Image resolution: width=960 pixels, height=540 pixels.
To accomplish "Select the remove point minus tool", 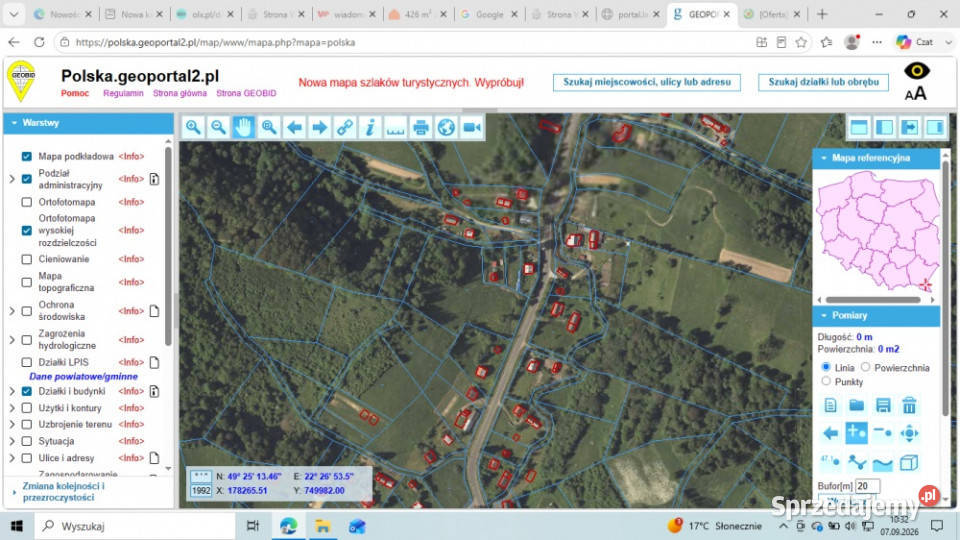I will pos(883,433).
